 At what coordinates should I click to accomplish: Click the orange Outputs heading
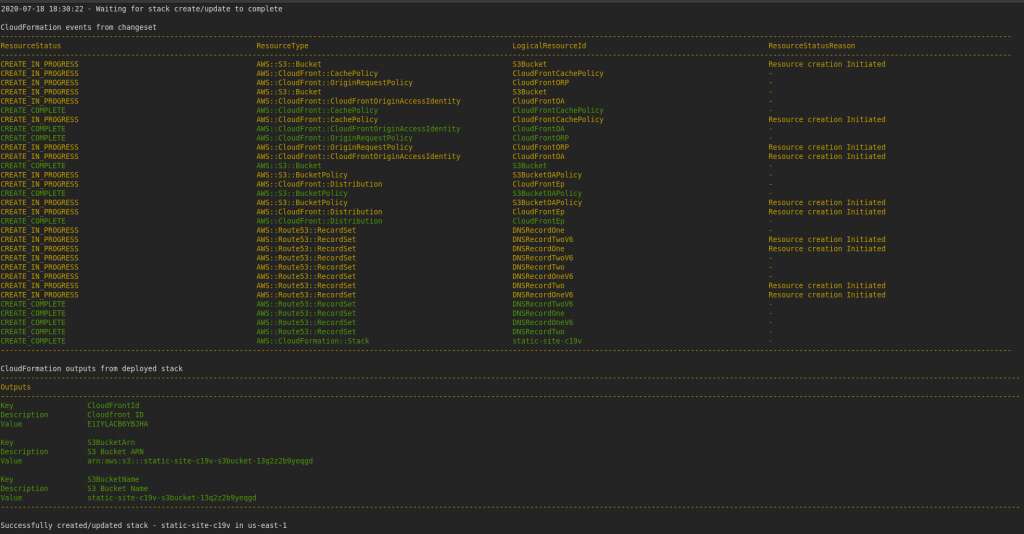tap(15, 387)
